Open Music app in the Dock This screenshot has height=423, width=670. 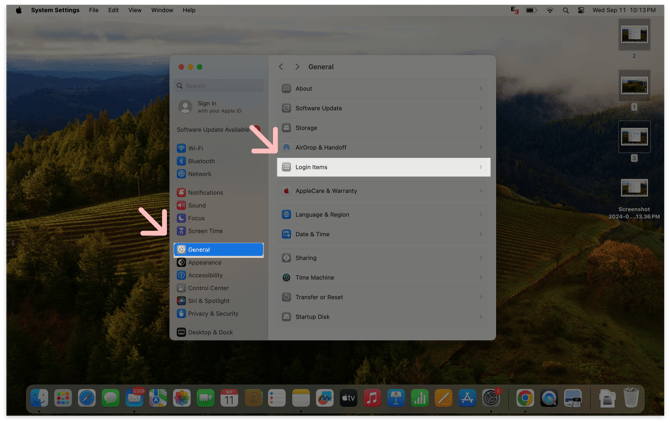tap(372, 398)
